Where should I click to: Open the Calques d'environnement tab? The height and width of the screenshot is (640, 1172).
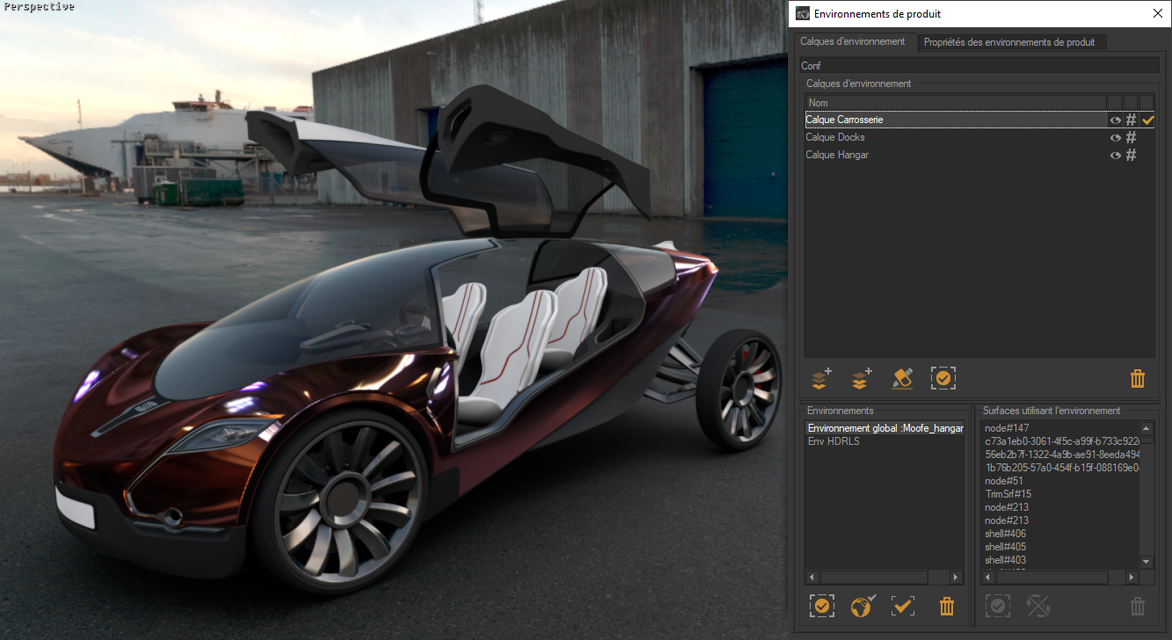point(855,42)
